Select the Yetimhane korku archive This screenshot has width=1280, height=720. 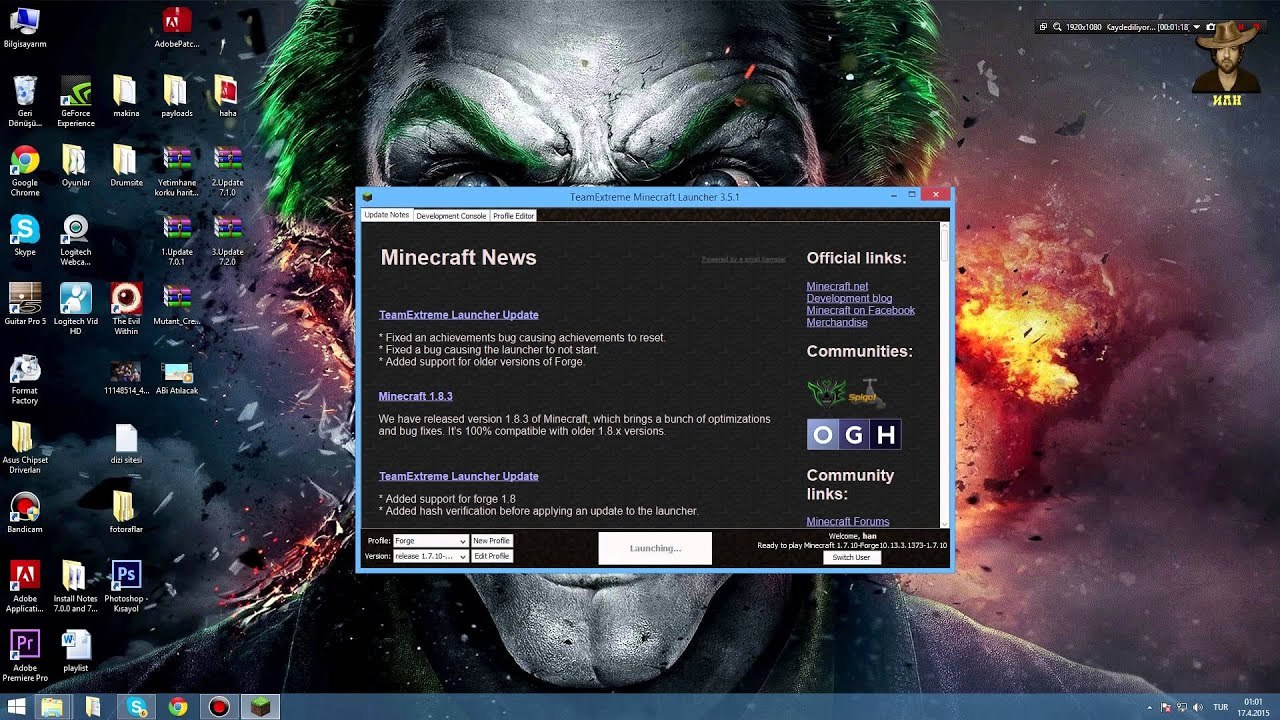coord(177,170)
